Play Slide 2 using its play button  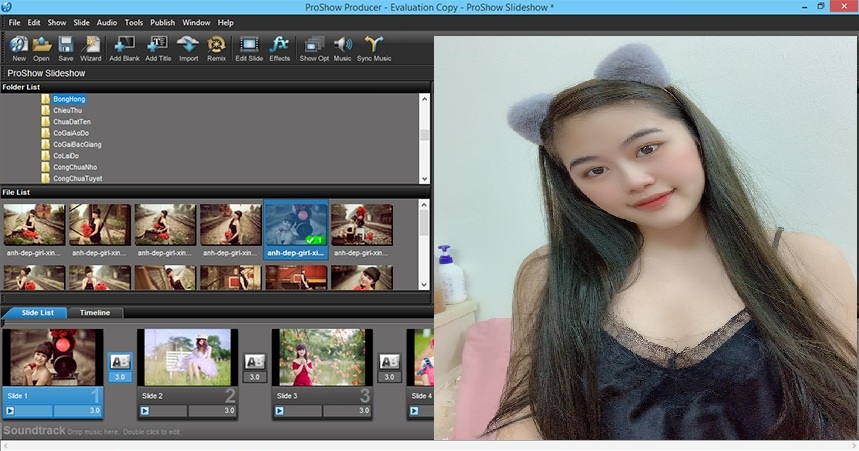point(145,410)
